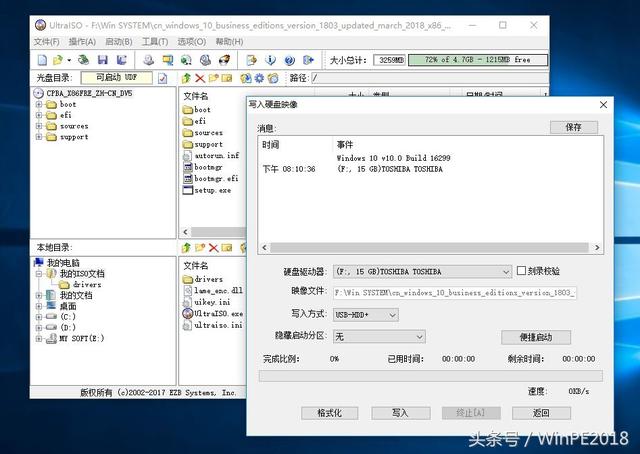
Task: Click the 路径 path field
Action: 430,78
